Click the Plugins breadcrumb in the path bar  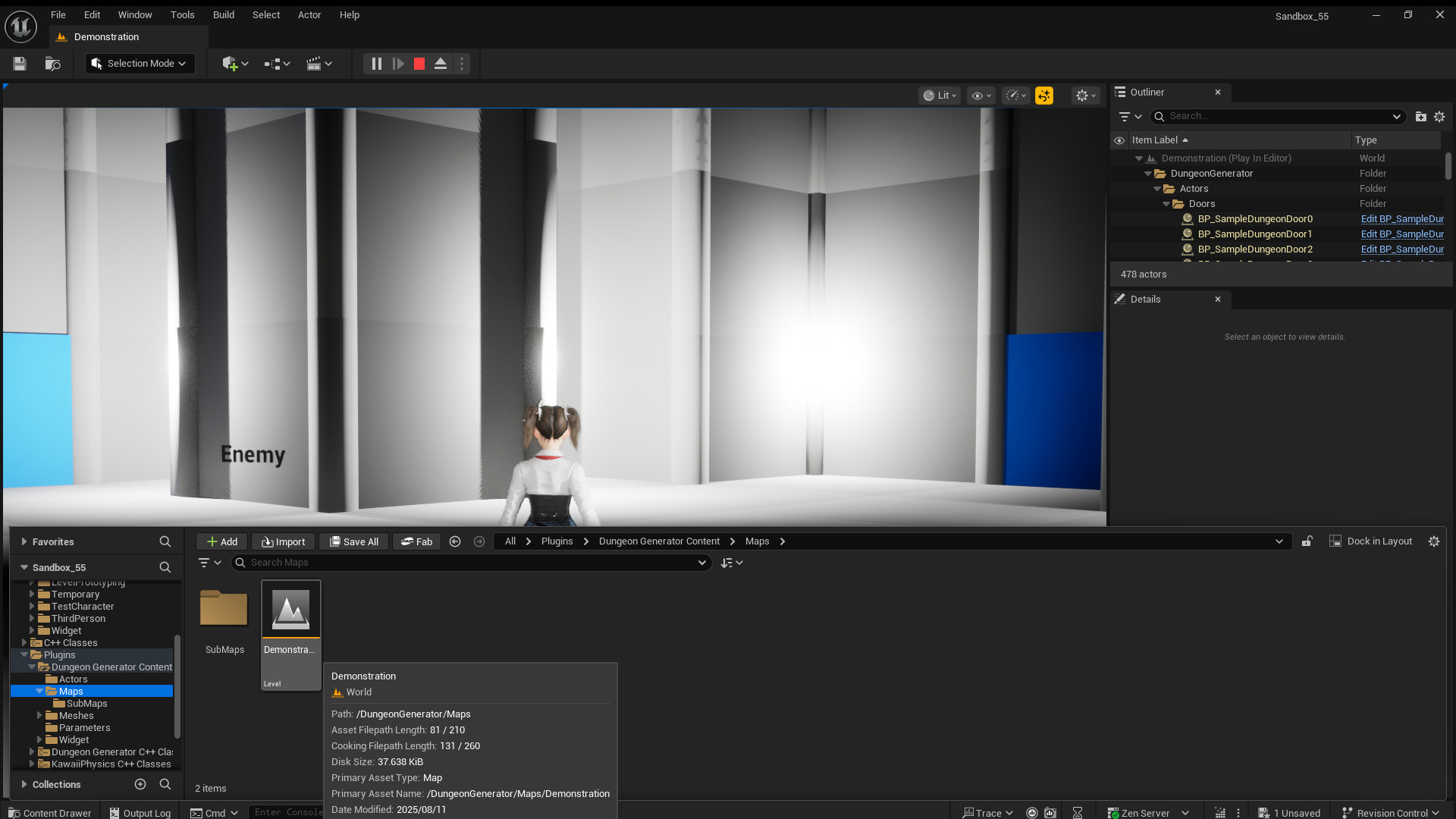pyautogui.click(x=557, y=541)
